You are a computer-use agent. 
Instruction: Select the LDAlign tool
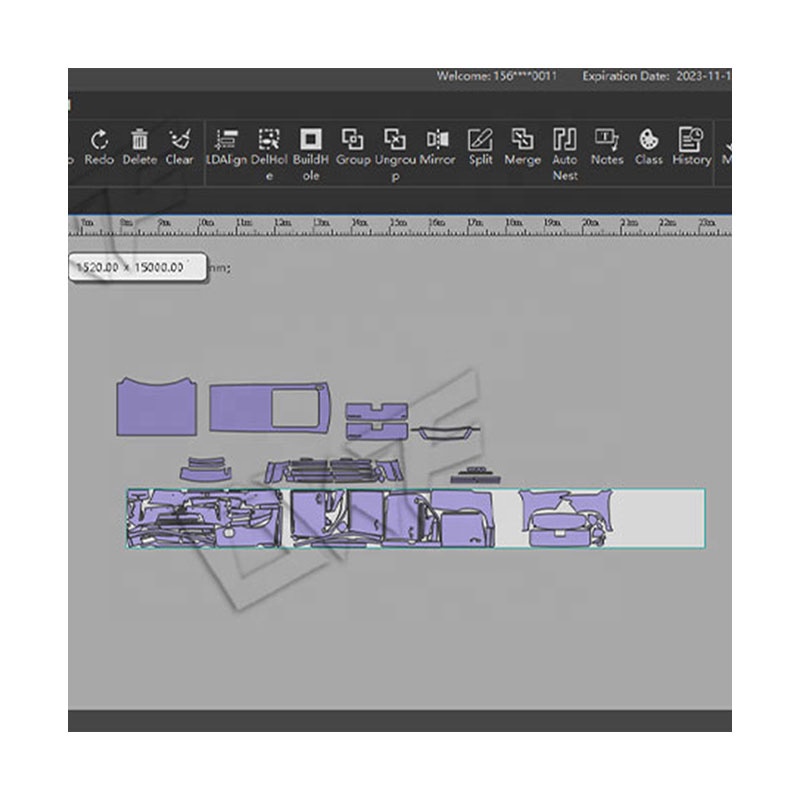click(x=226, y=140)
